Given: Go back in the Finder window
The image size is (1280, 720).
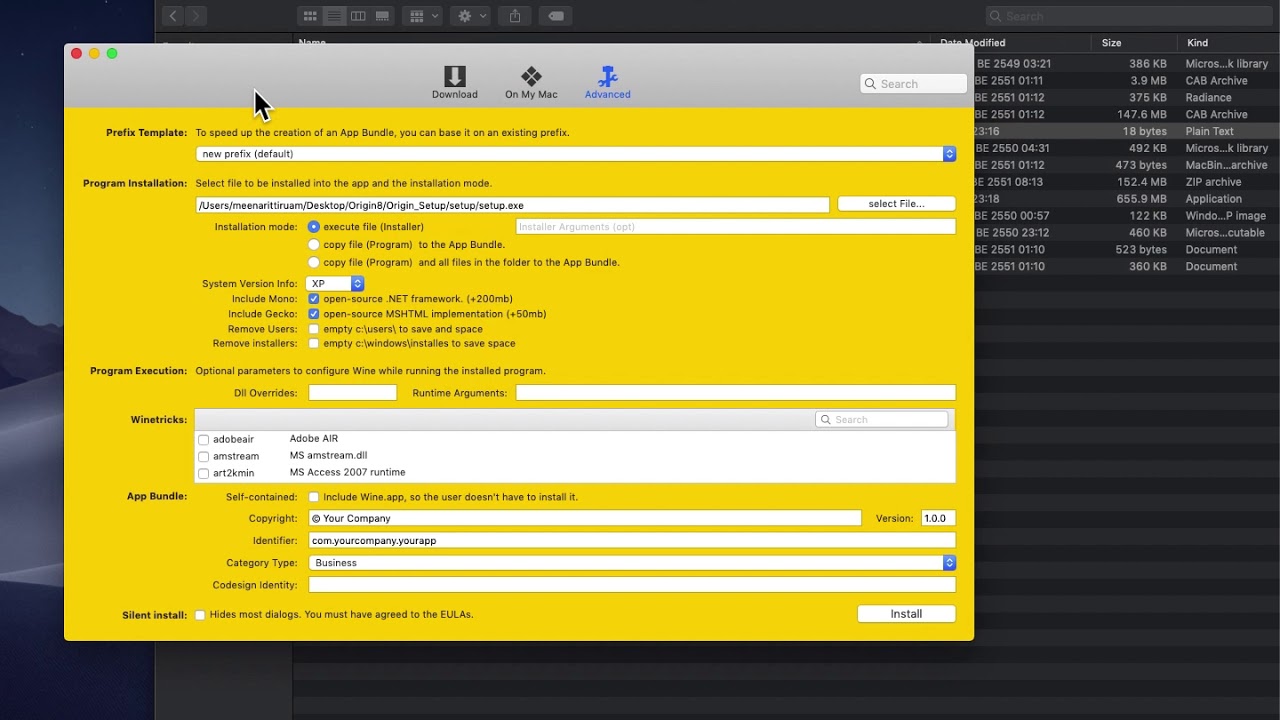Looking at the screenshot, I should (173, 16).
